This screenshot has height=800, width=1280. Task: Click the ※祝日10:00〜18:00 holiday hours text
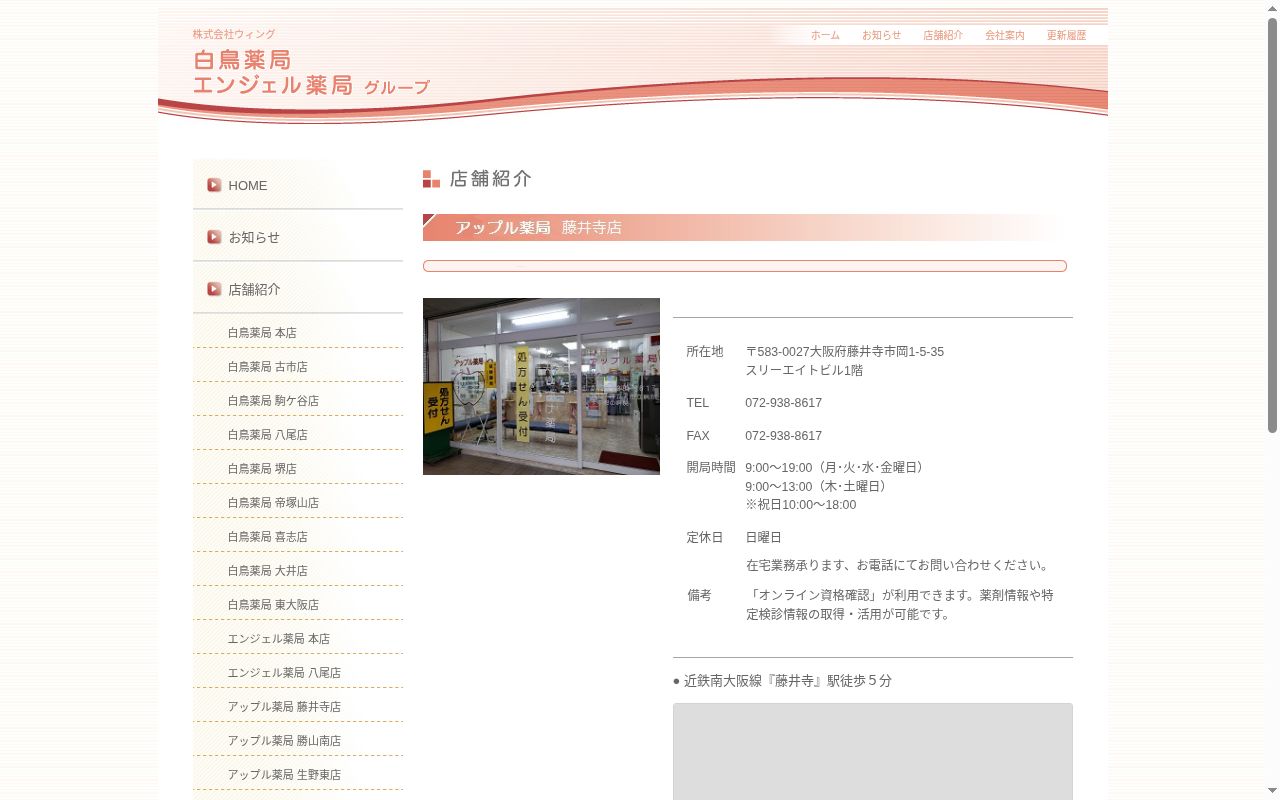(x=801, y=504)
